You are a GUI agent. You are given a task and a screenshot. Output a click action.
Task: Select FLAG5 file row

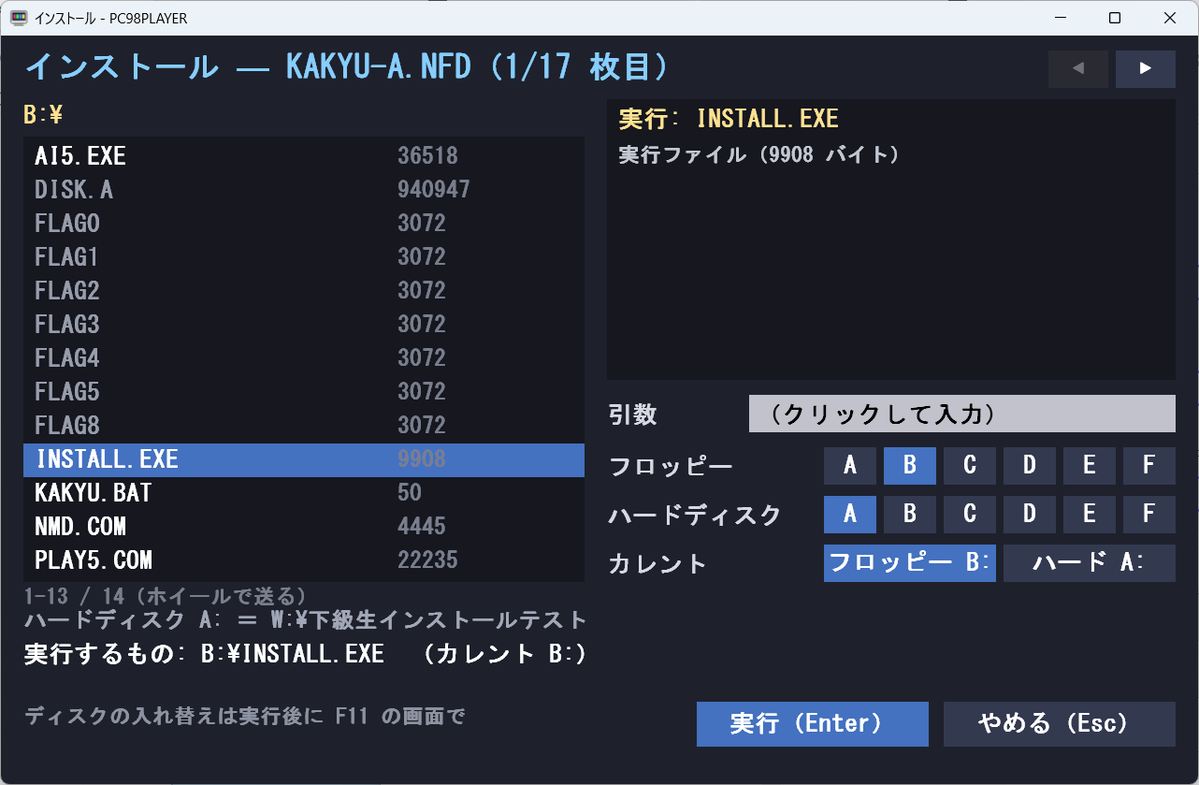(304, 391)
